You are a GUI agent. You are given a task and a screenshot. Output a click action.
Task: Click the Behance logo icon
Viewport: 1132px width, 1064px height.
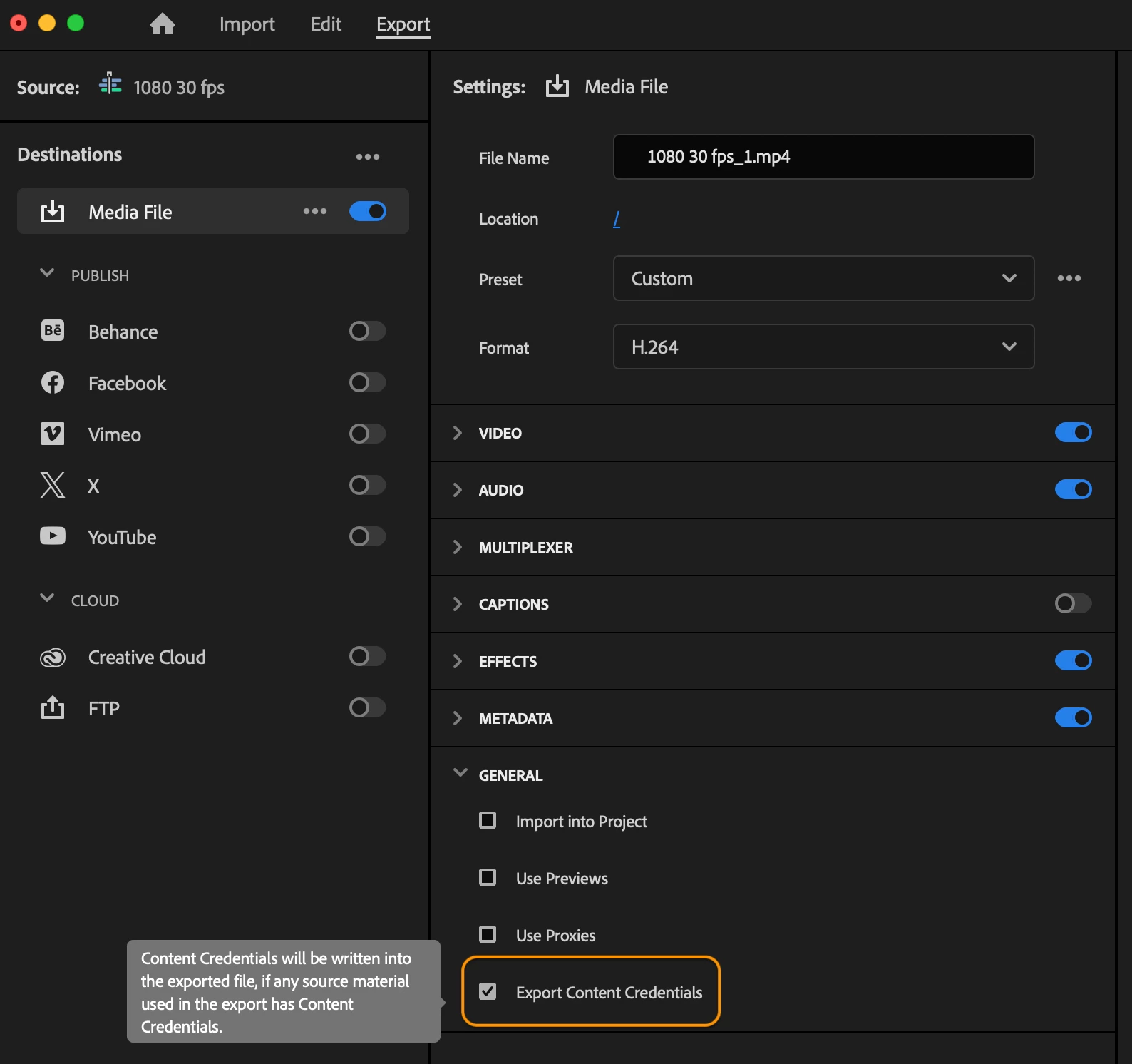tap(53, 331)
